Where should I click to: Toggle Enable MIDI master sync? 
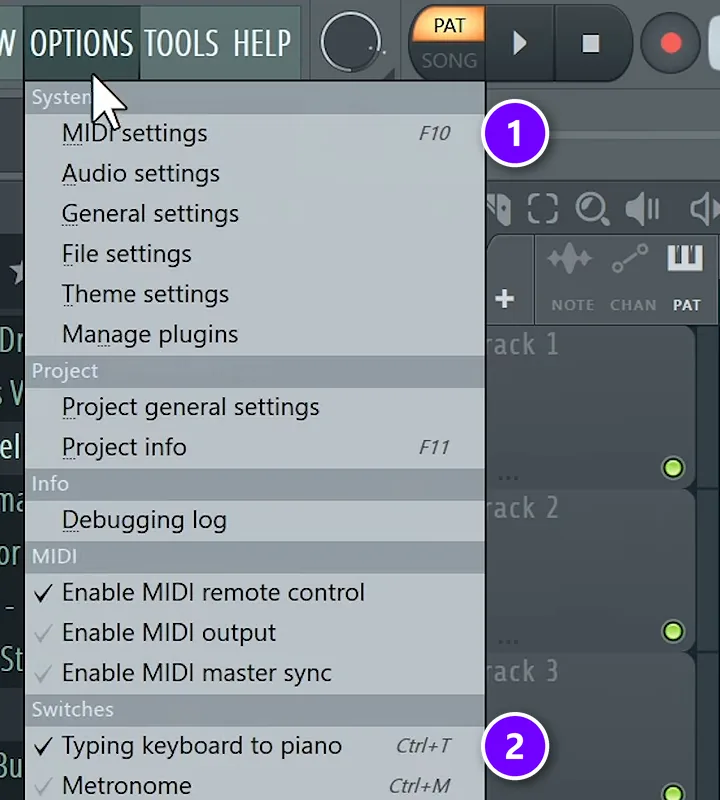click(x=255, y=673)
